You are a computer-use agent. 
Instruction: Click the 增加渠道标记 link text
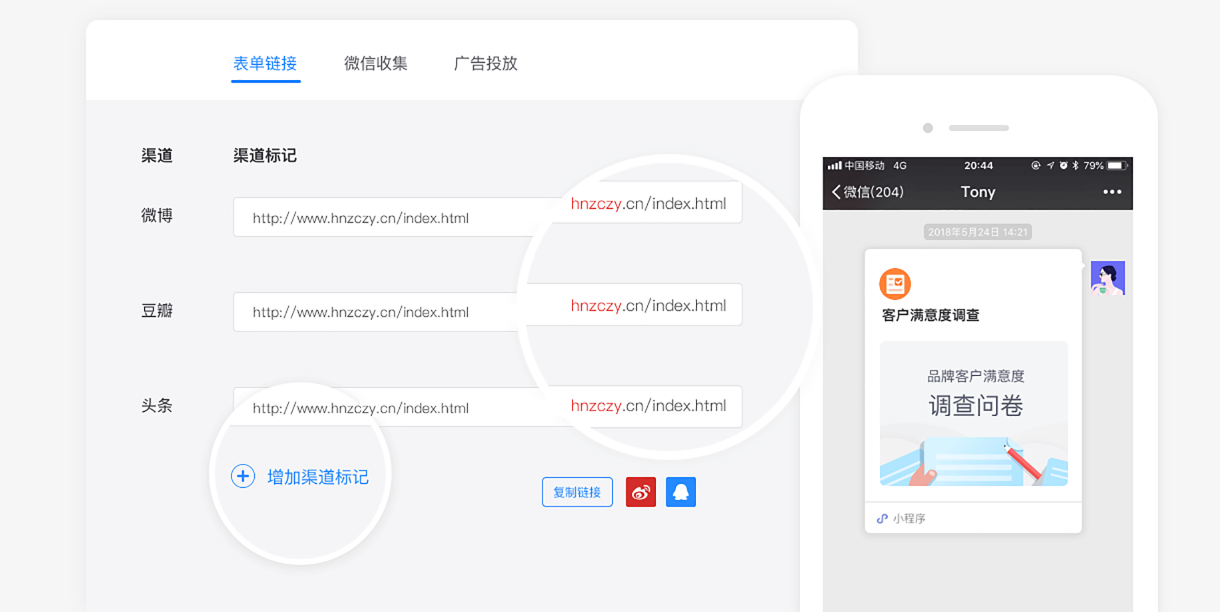click(x=318, y=477)
